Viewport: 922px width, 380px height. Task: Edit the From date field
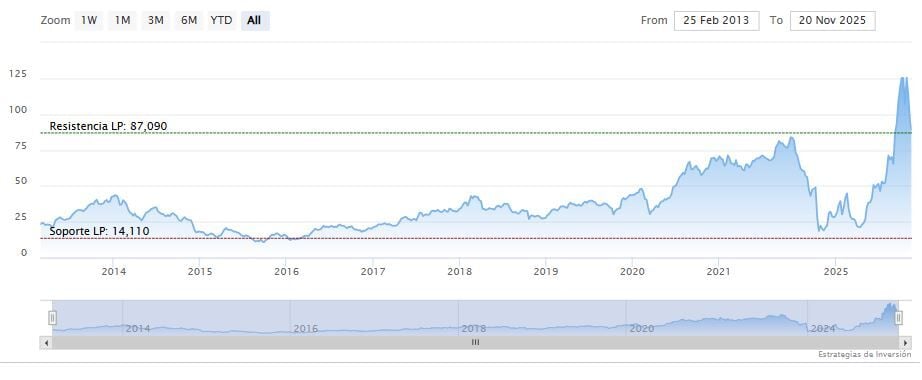pos(716,21)
